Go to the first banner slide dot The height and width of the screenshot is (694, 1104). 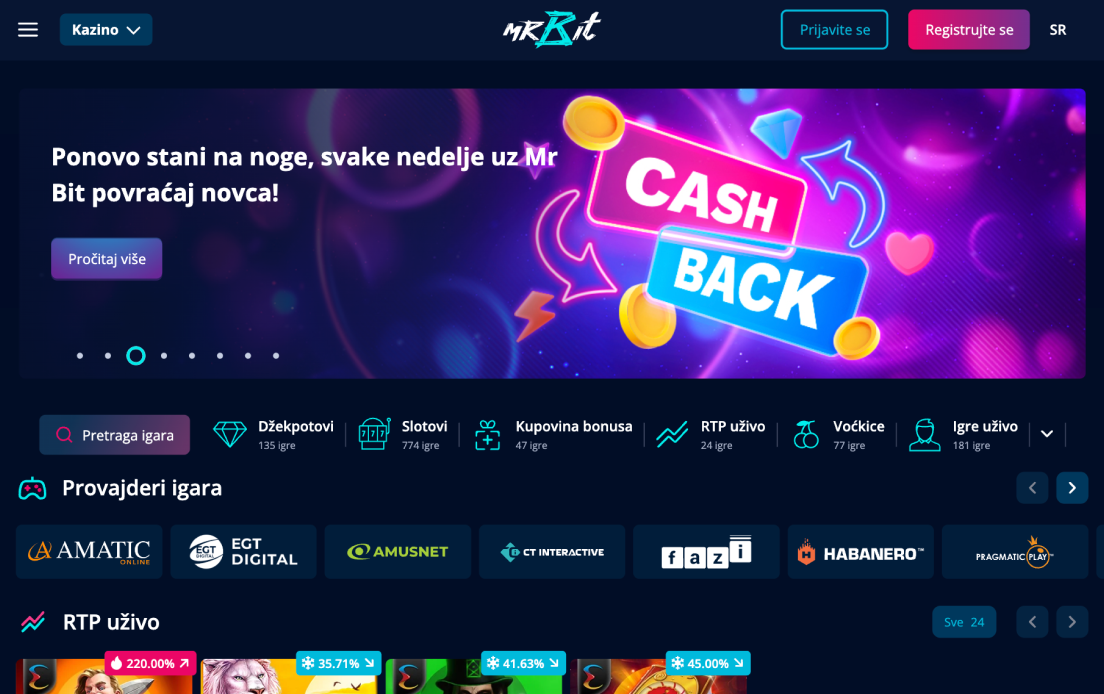(80, 355)
